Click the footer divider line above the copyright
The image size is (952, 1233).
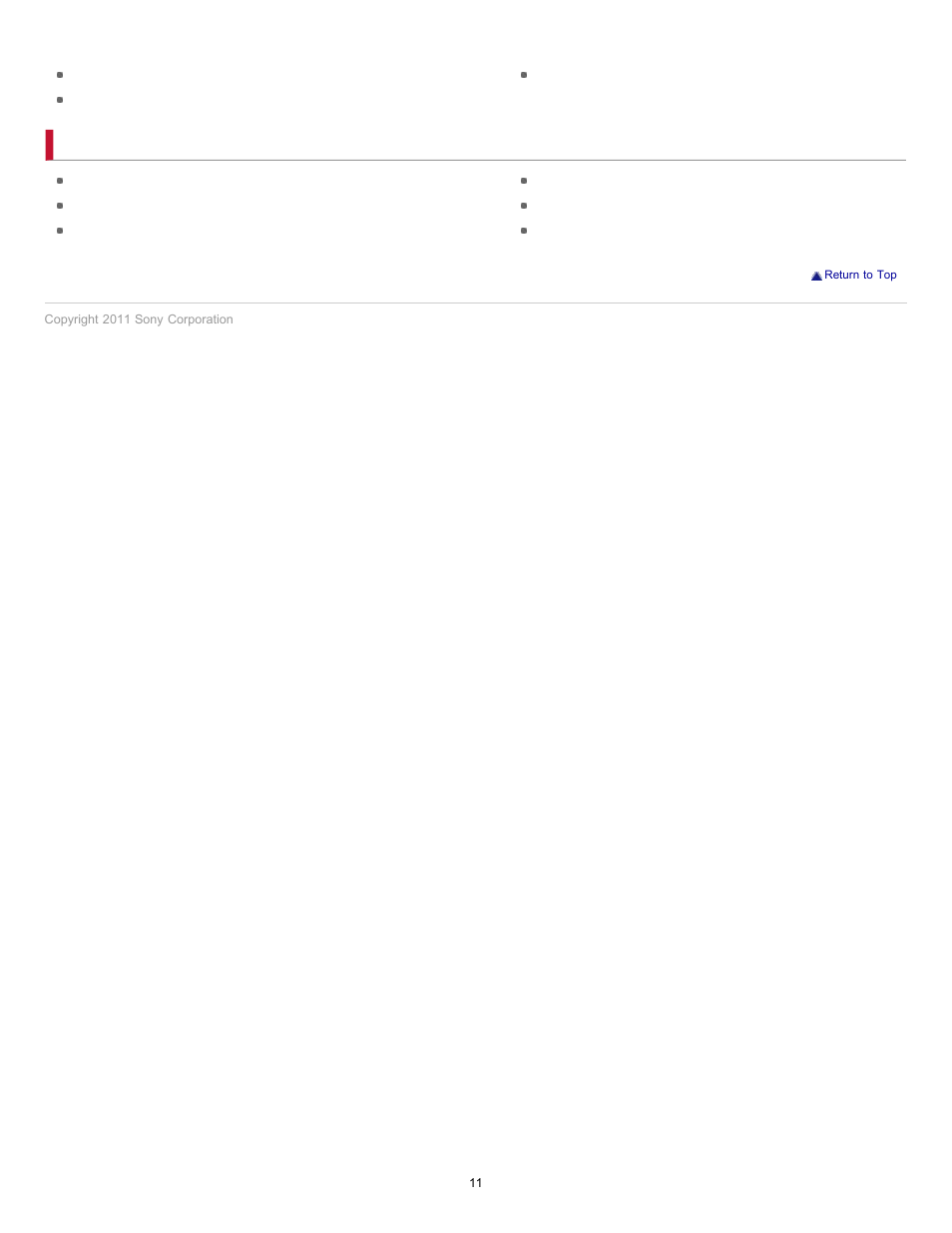476,303
